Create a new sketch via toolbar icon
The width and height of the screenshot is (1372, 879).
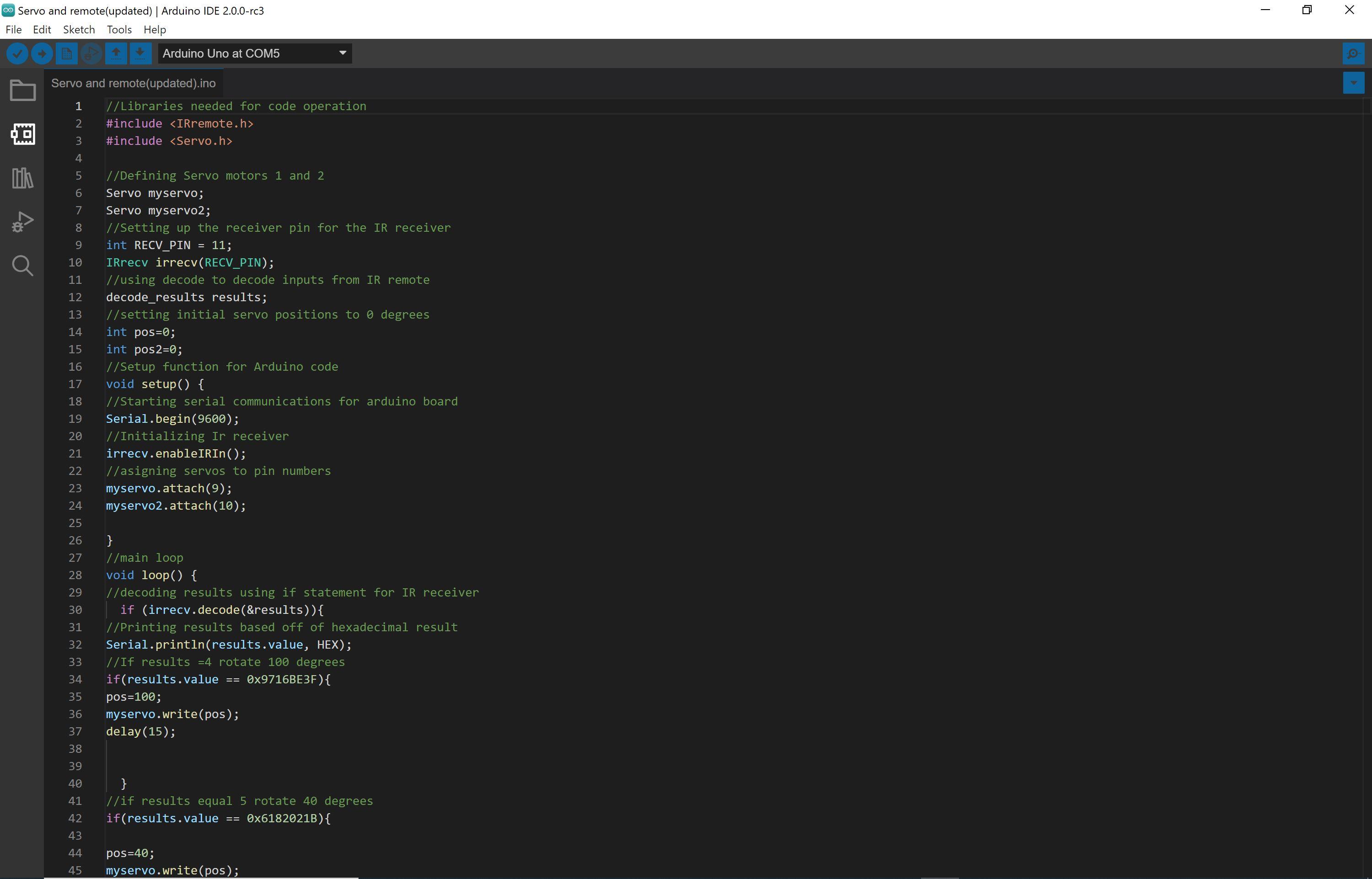tap(66, 53)
